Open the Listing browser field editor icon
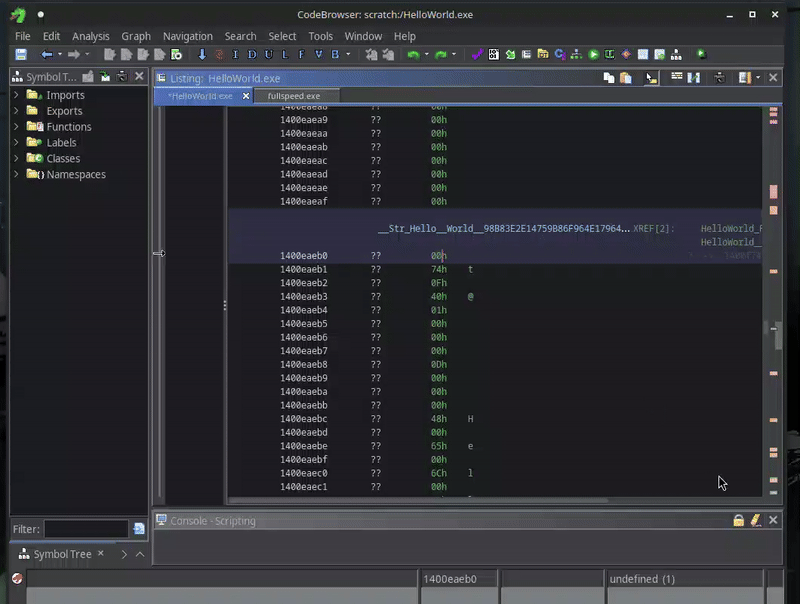800x604 pixels. (677, 77)
